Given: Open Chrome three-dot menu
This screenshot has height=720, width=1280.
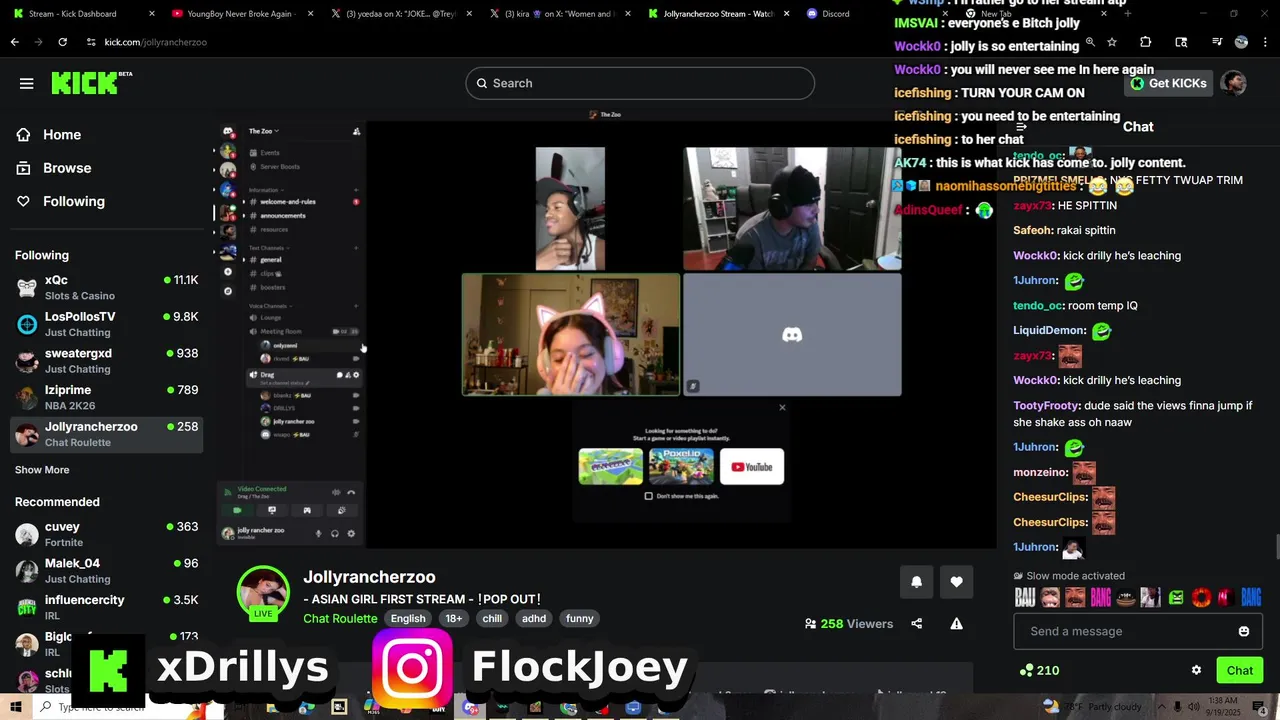Looking at the screenshot, I should click(1266, 42).
